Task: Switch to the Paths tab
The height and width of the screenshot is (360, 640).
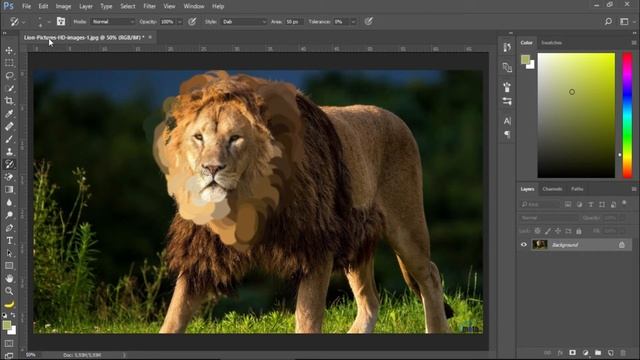Action: (577, 189)
